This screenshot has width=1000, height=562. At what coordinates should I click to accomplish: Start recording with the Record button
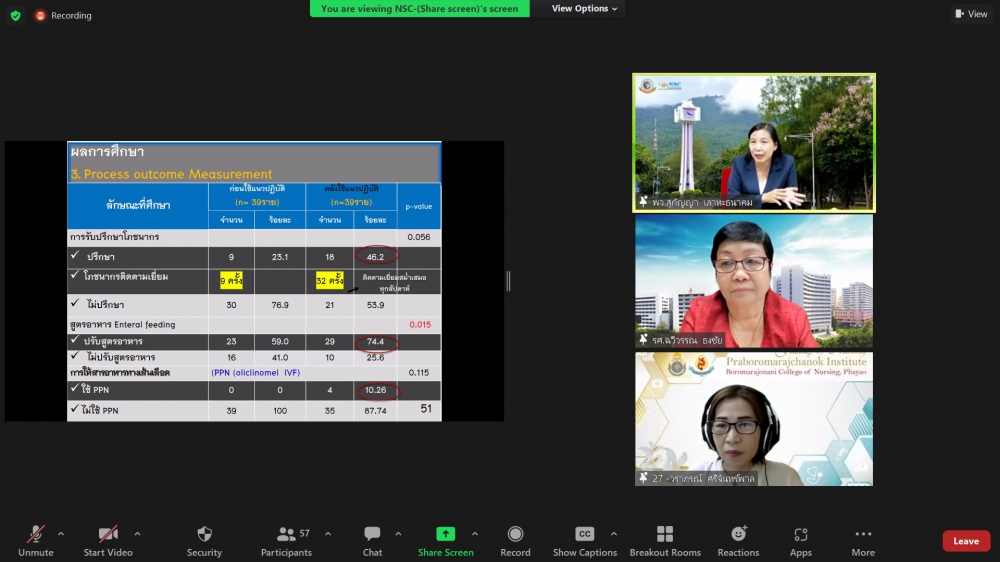pos(515,535)
